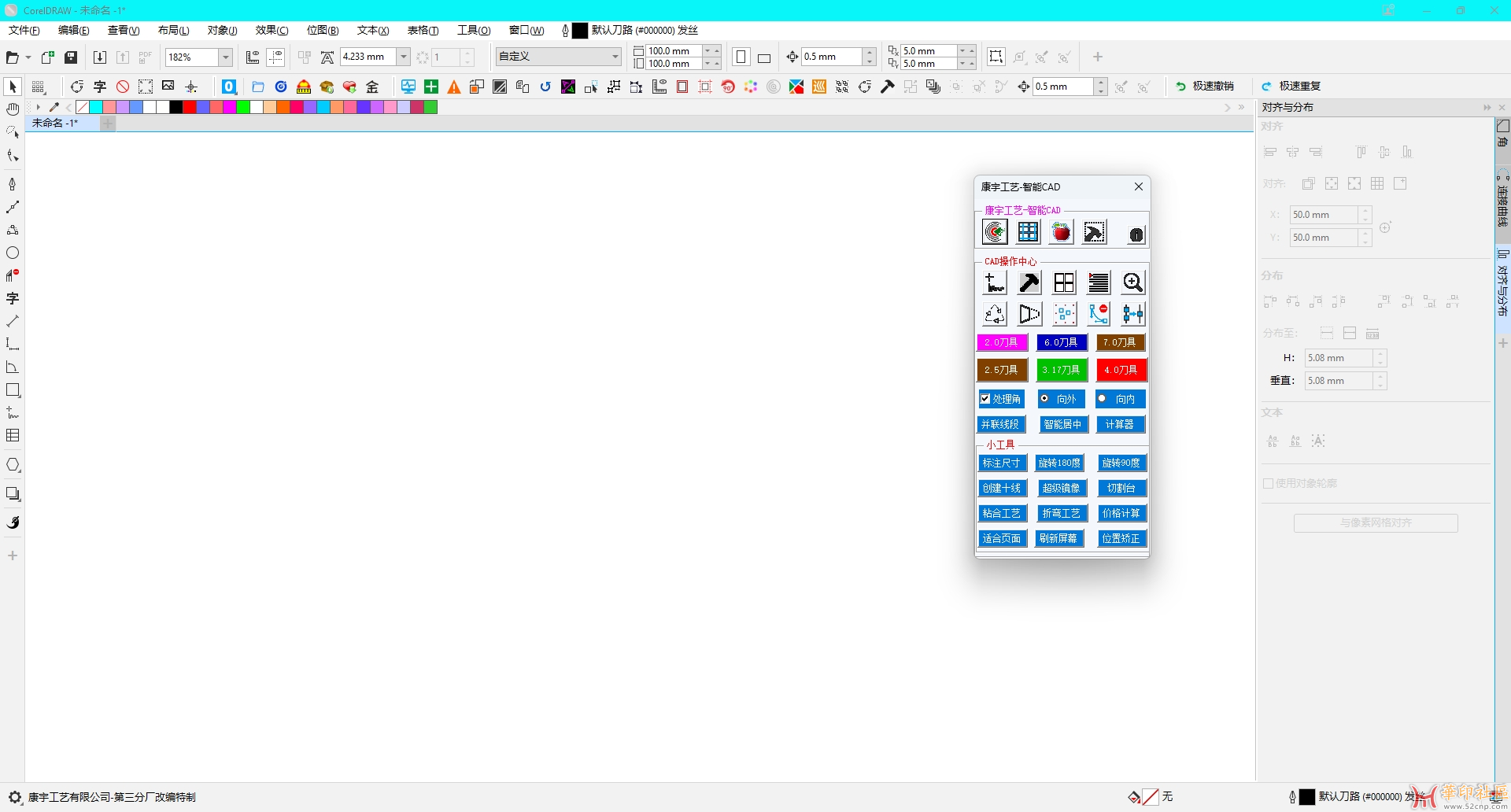Screen dimensions: 1511x812
Task: Click the target icon in 智能CAD panel
Action: click(995, 231)
